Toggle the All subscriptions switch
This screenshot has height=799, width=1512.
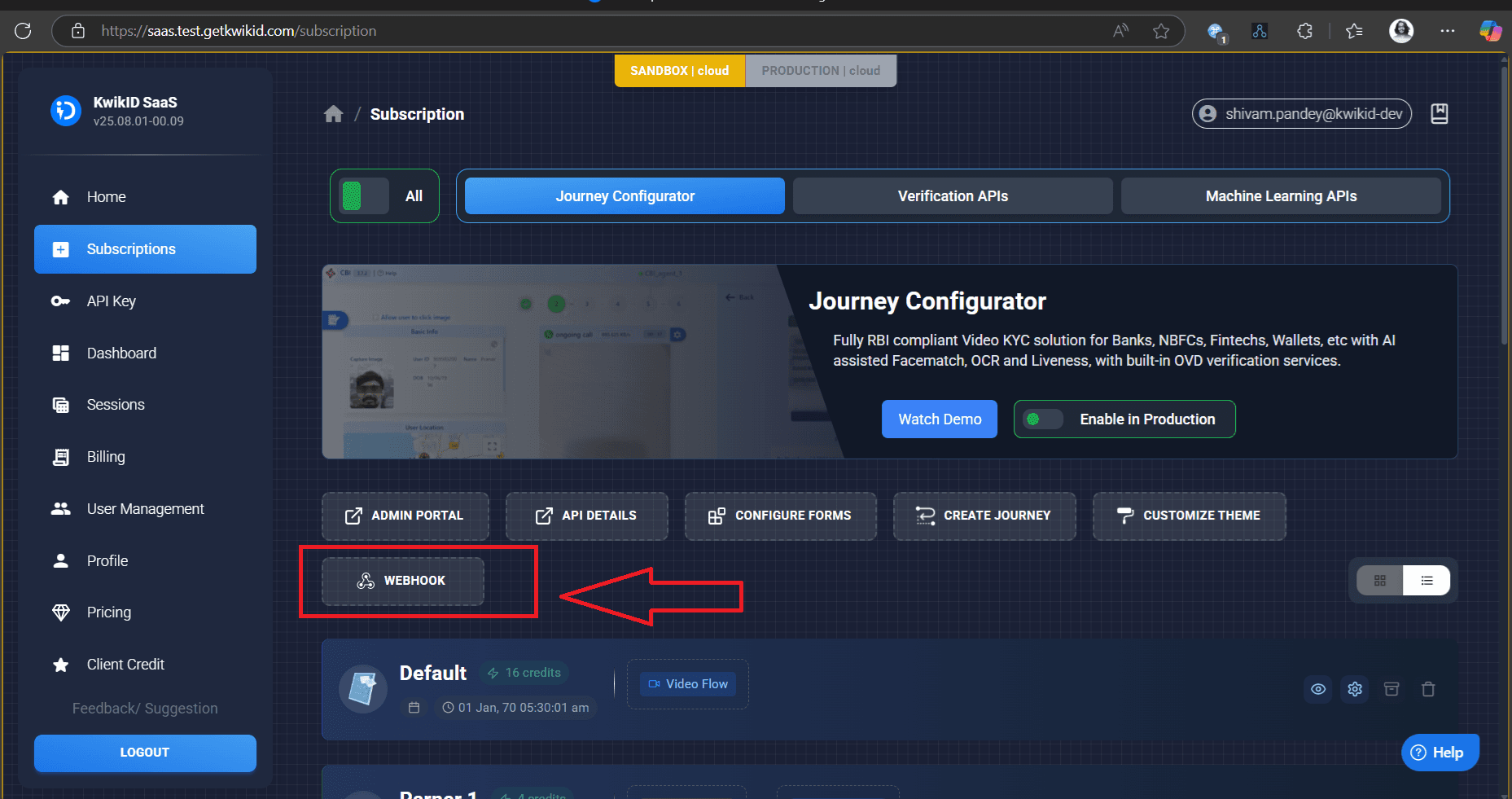(x=364, y=196)
